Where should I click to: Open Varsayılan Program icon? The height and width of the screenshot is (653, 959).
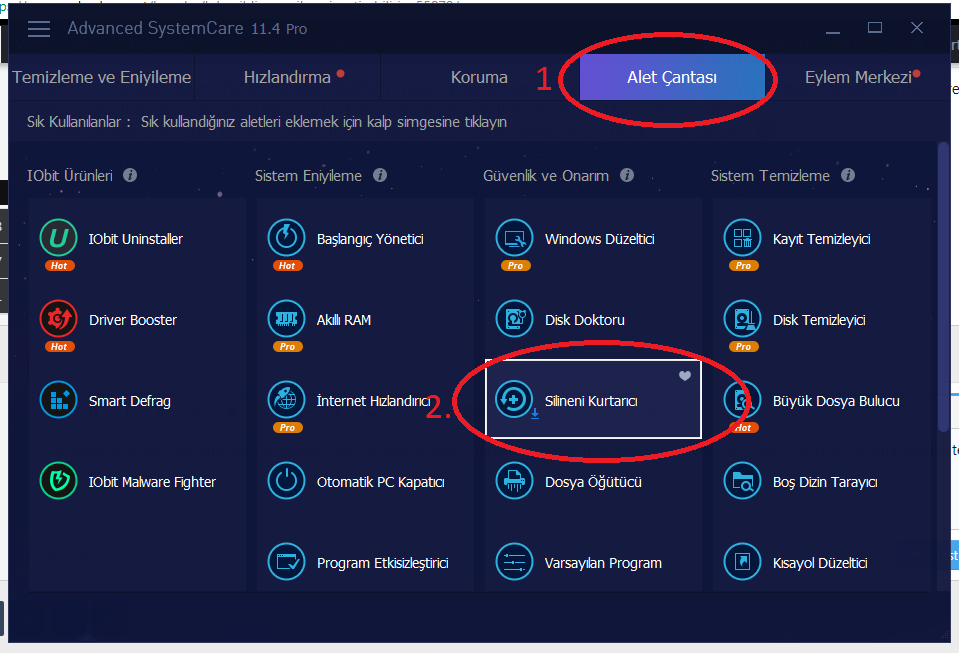coord(514,562)
